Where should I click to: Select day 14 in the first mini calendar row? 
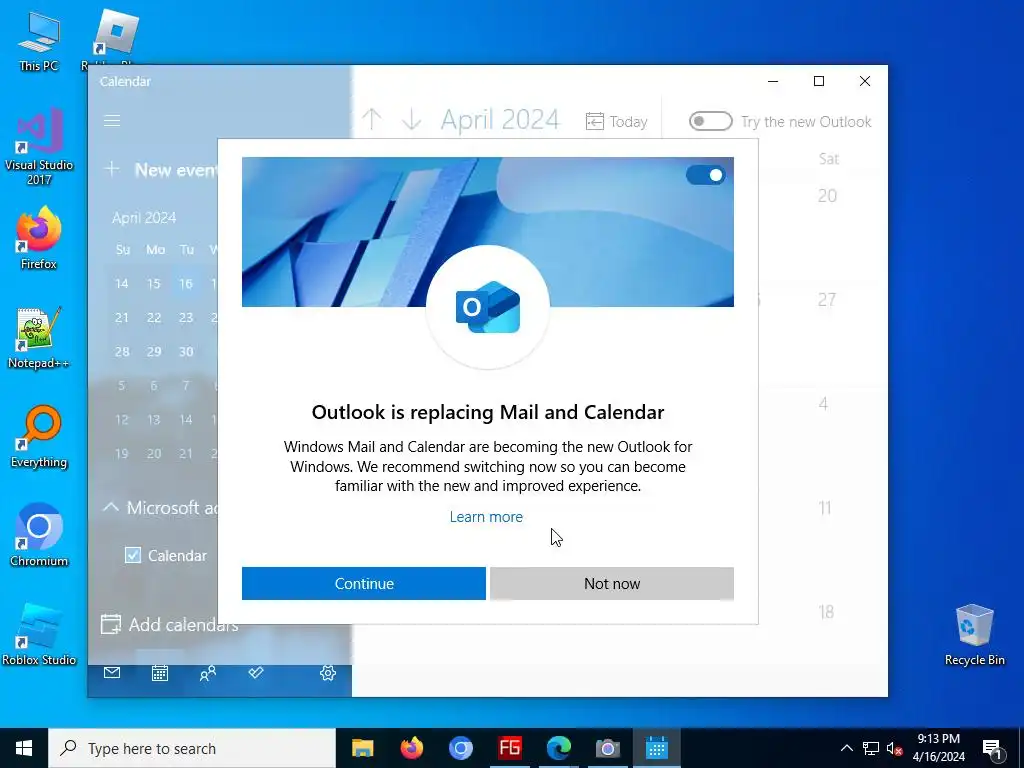point(121,283)
